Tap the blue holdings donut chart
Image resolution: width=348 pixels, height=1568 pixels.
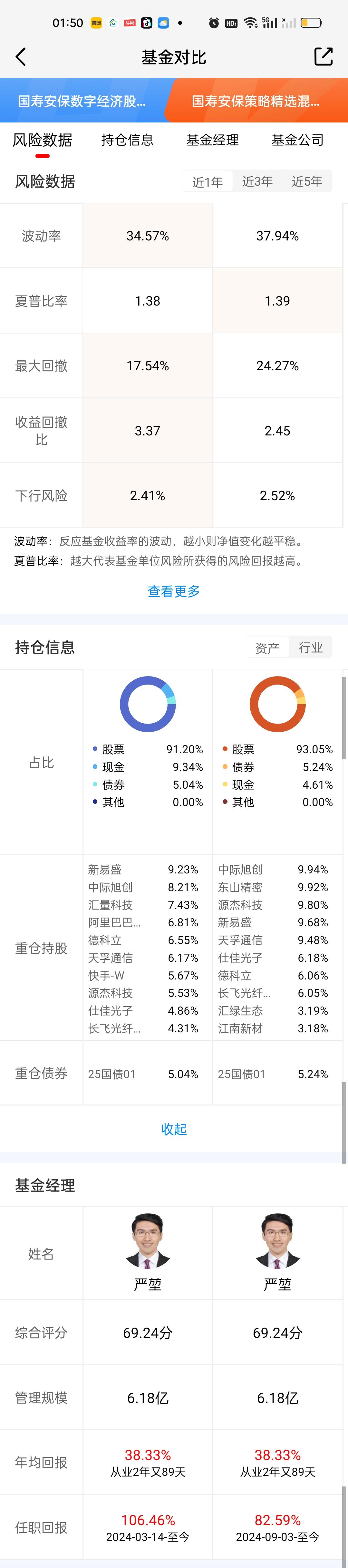click(x=148, y=704)
